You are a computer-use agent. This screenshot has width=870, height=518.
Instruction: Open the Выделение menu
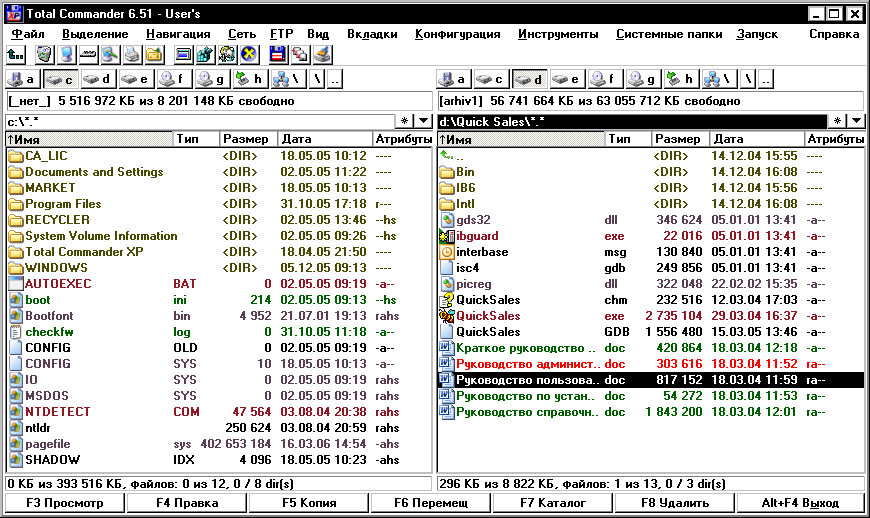(x=95, y=34)
